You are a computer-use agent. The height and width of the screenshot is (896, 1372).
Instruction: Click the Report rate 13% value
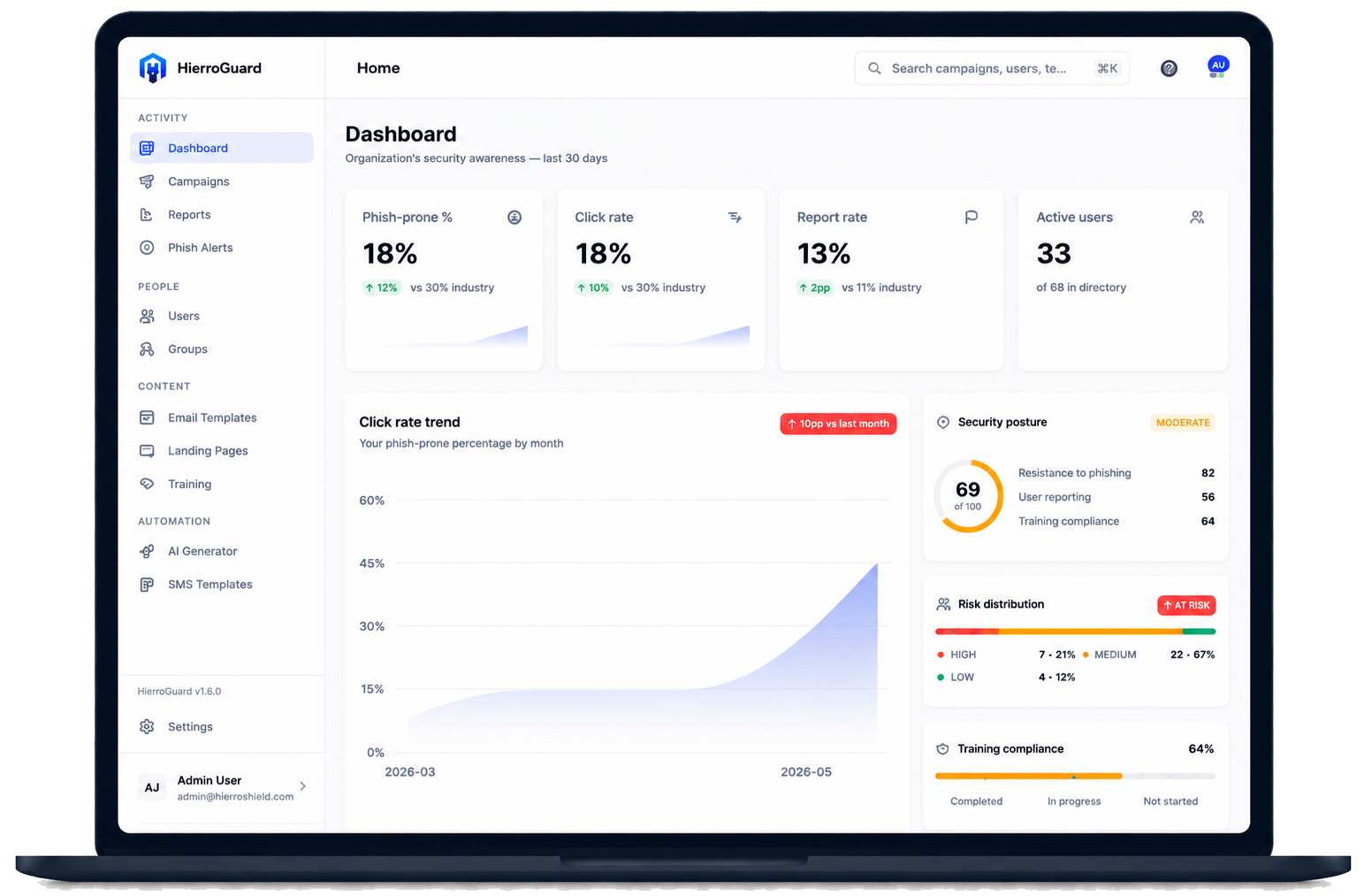824,254
